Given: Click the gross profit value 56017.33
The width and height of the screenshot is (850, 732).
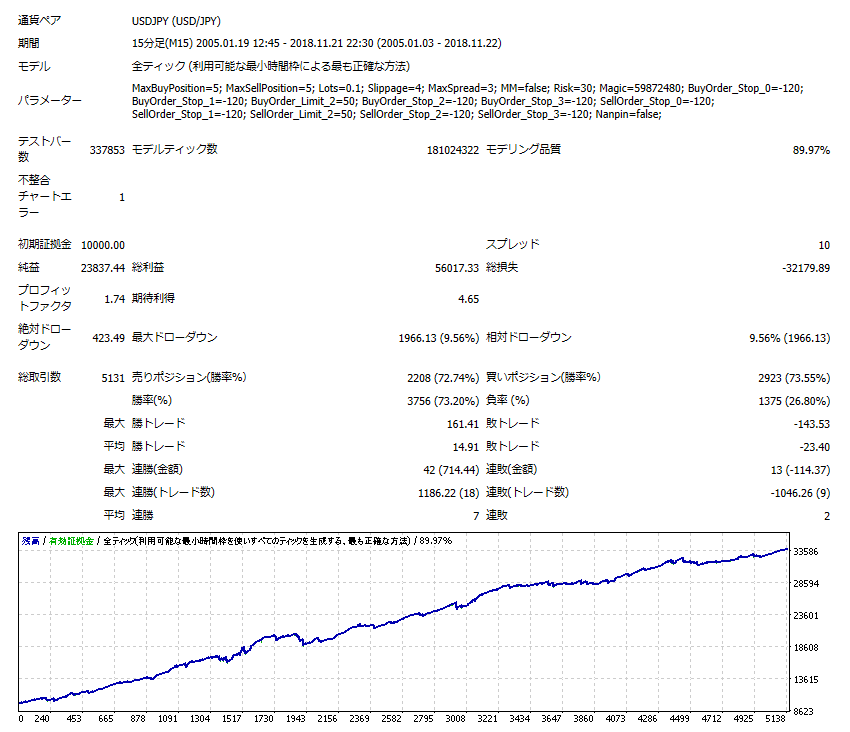Looking at the screenshot, I should tap(457, 268).
